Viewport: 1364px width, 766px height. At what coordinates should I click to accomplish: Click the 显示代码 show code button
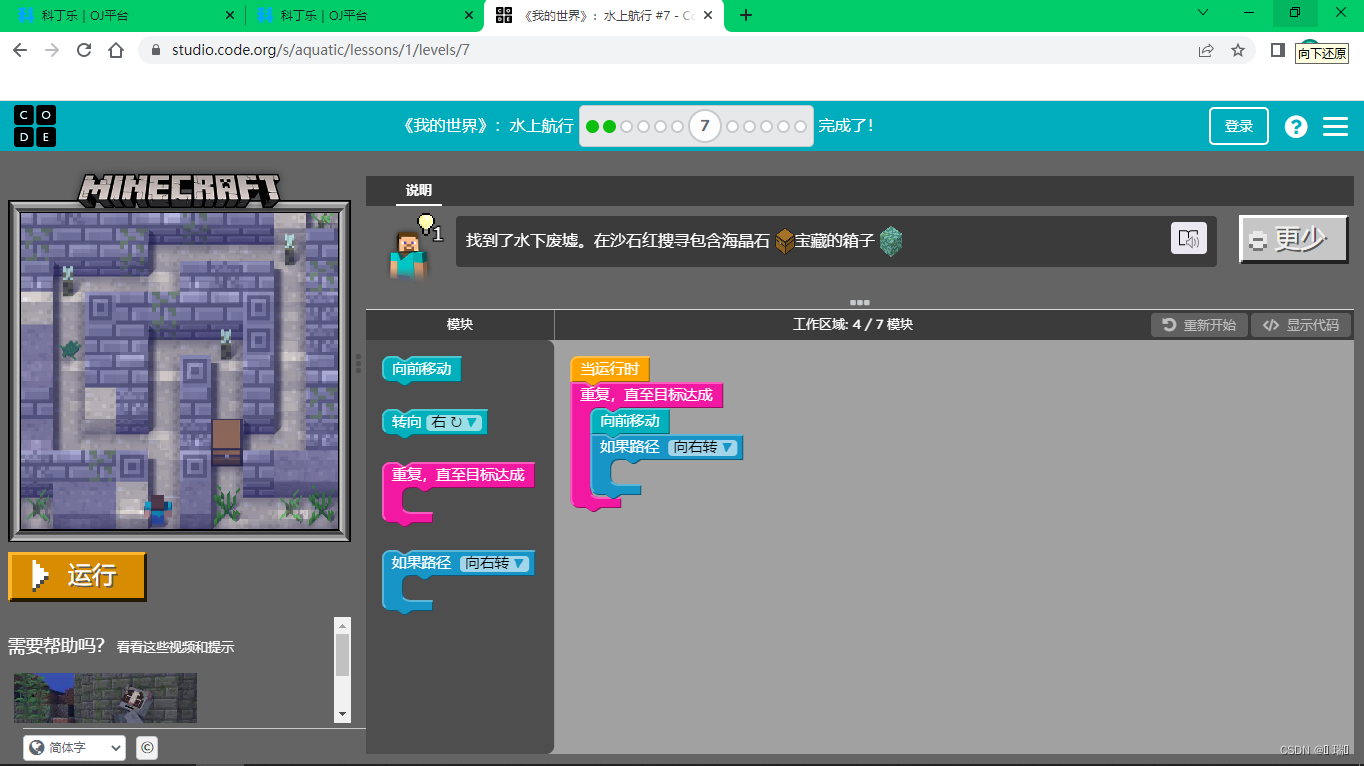coord(1301,325)
